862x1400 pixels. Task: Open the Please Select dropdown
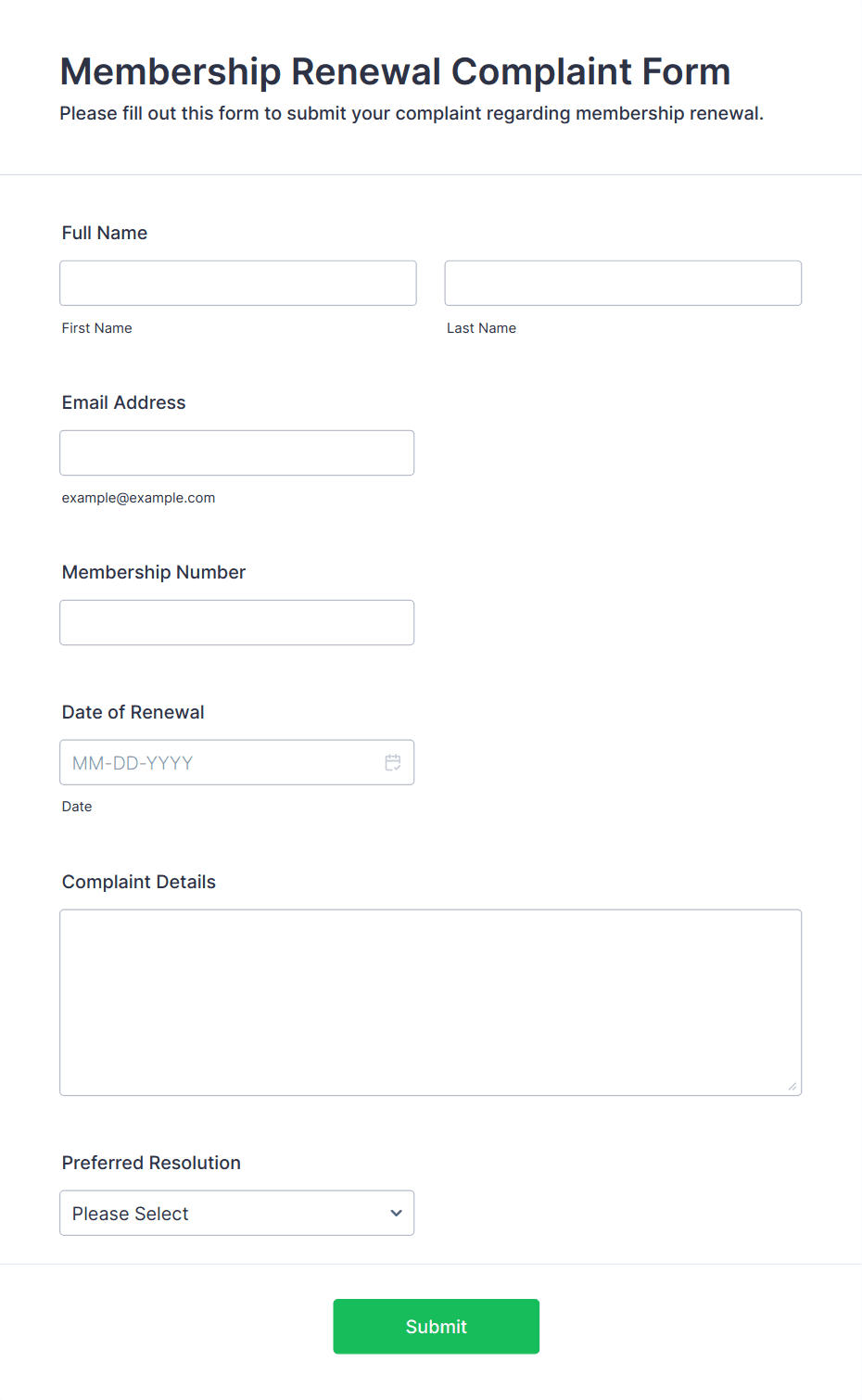click(237, 1213)
